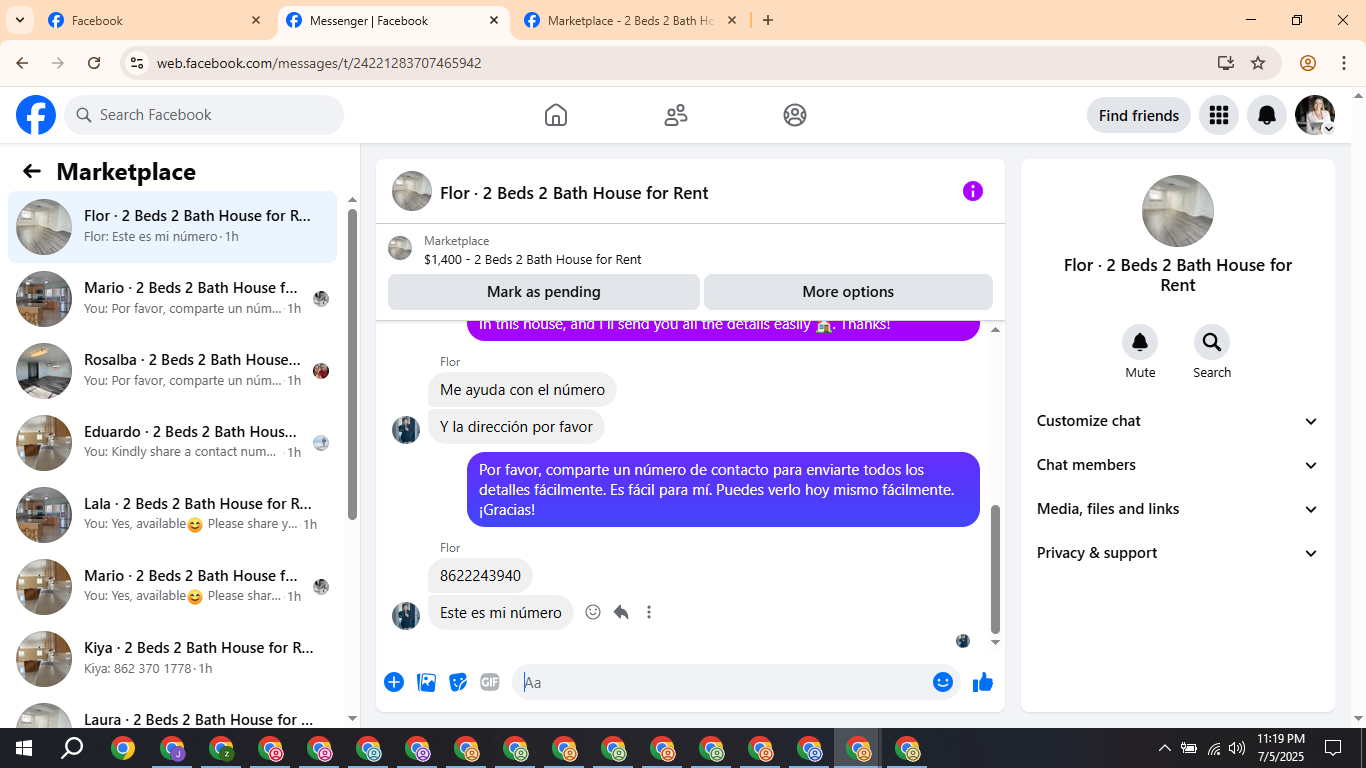Click the Facebook logo icon

pos(36,115)
